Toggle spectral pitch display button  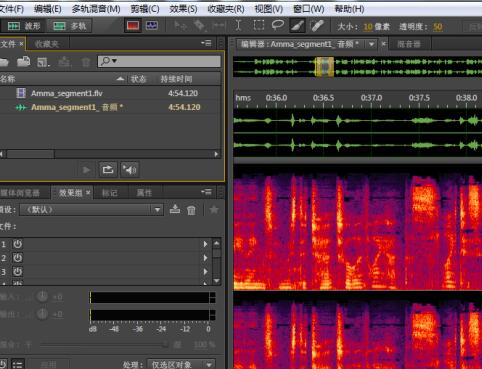(x=152, y=26)
